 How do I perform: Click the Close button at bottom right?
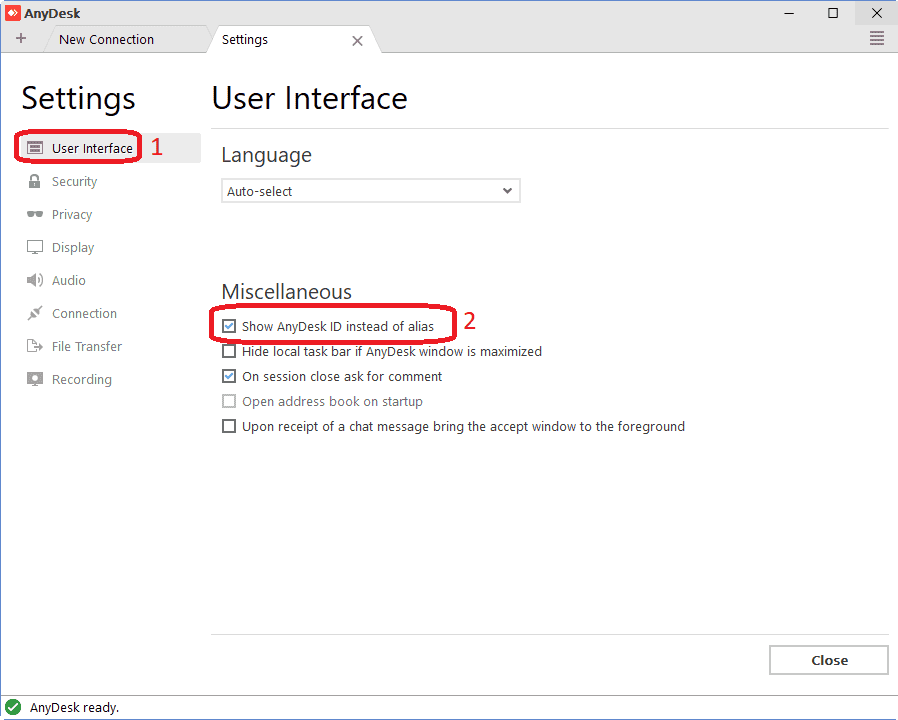pos(829,660)
